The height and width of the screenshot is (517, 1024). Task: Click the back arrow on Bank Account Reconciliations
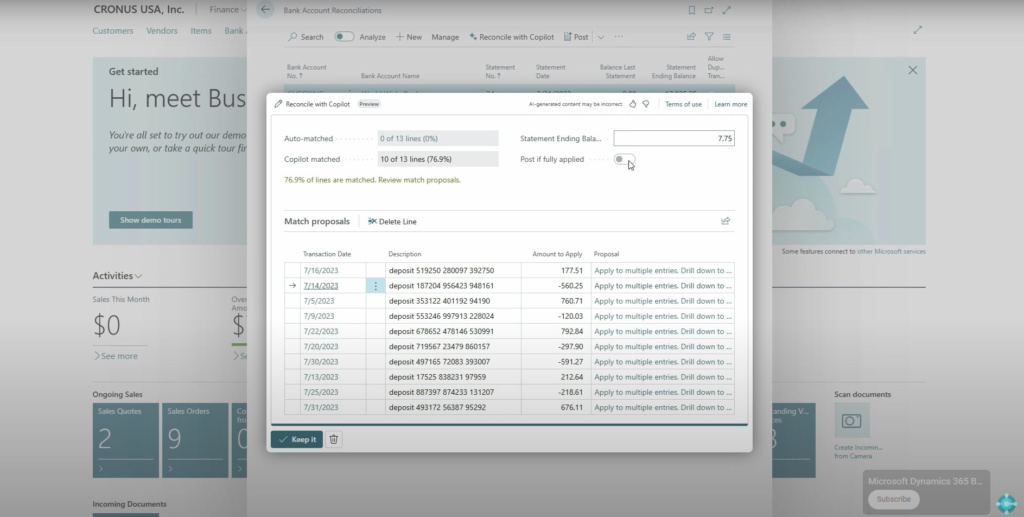(265, 10)
